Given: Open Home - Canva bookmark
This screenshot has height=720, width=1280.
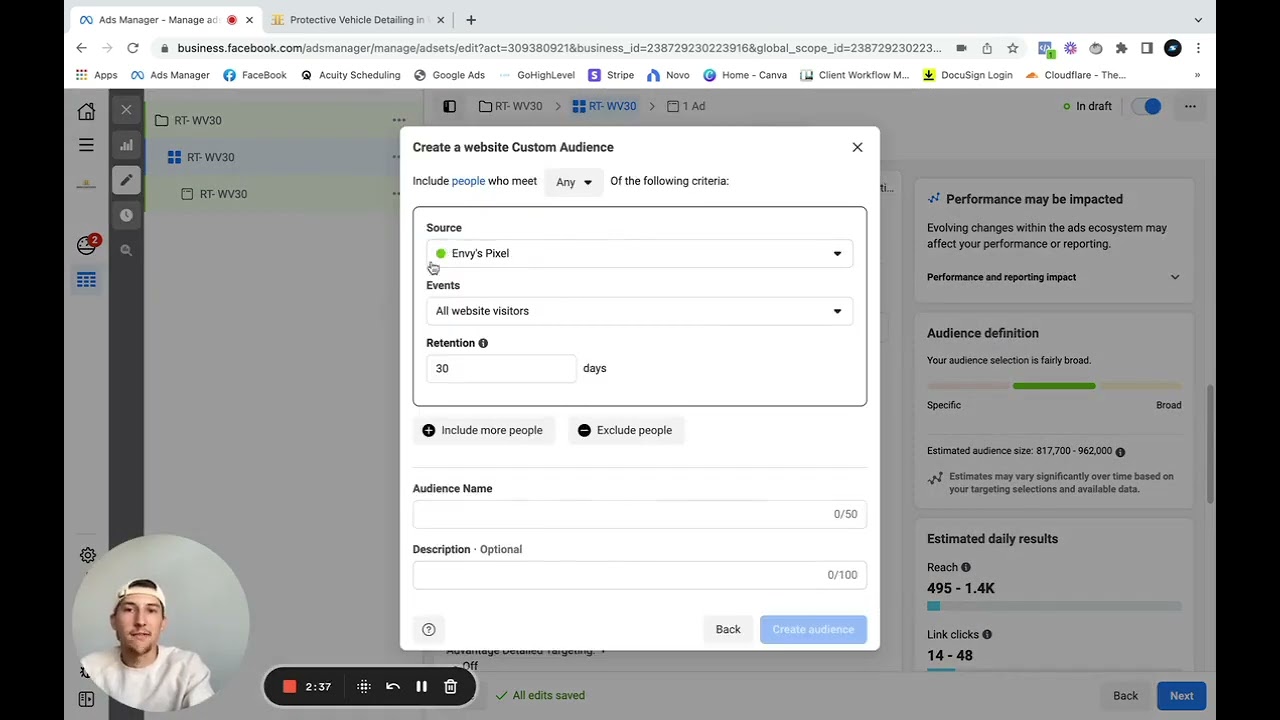Looking at the screenshot, I should tap(745, 75).
